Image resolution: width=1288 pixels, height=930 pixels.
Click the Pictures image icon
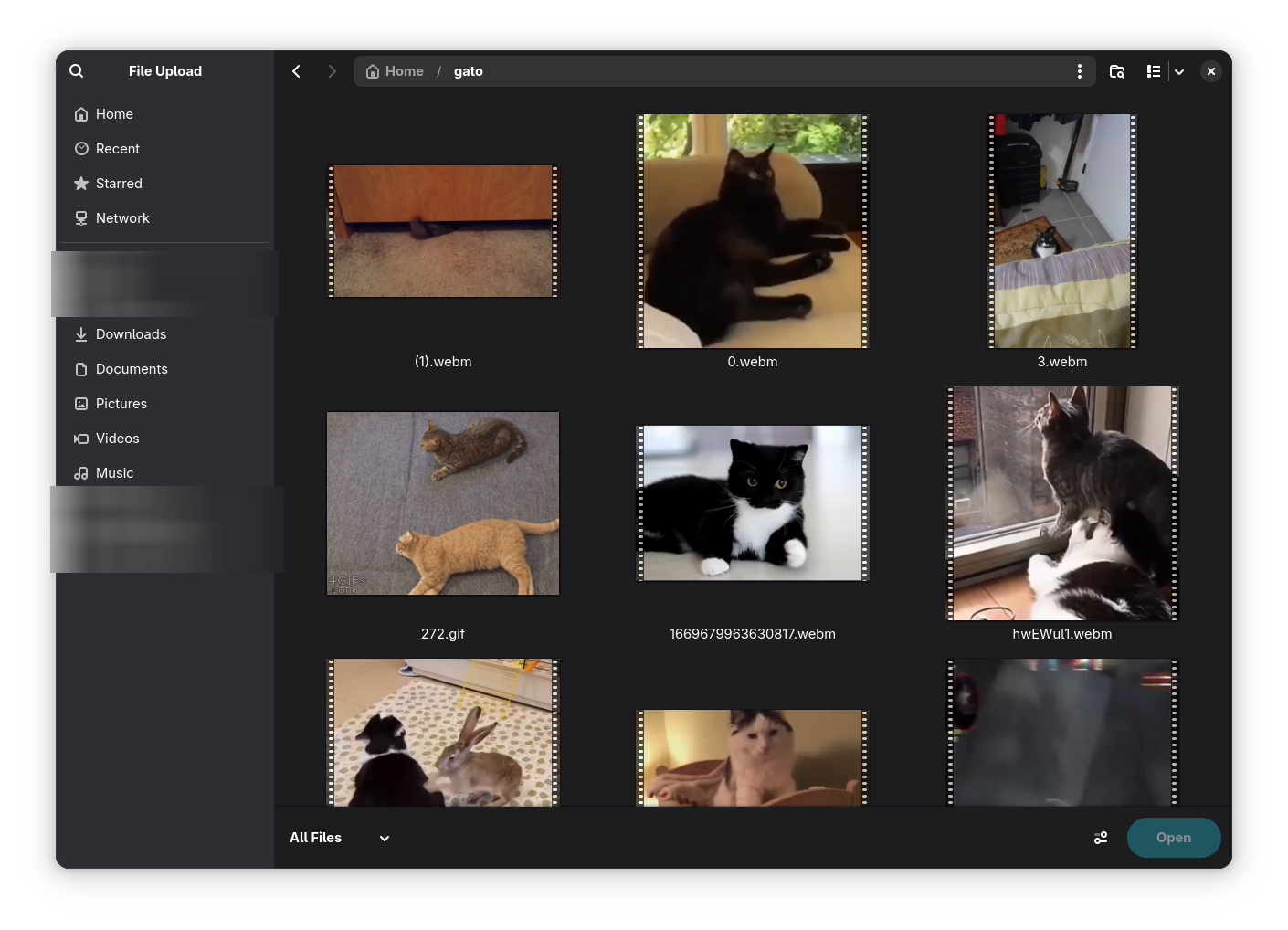[x=81, y=404]
